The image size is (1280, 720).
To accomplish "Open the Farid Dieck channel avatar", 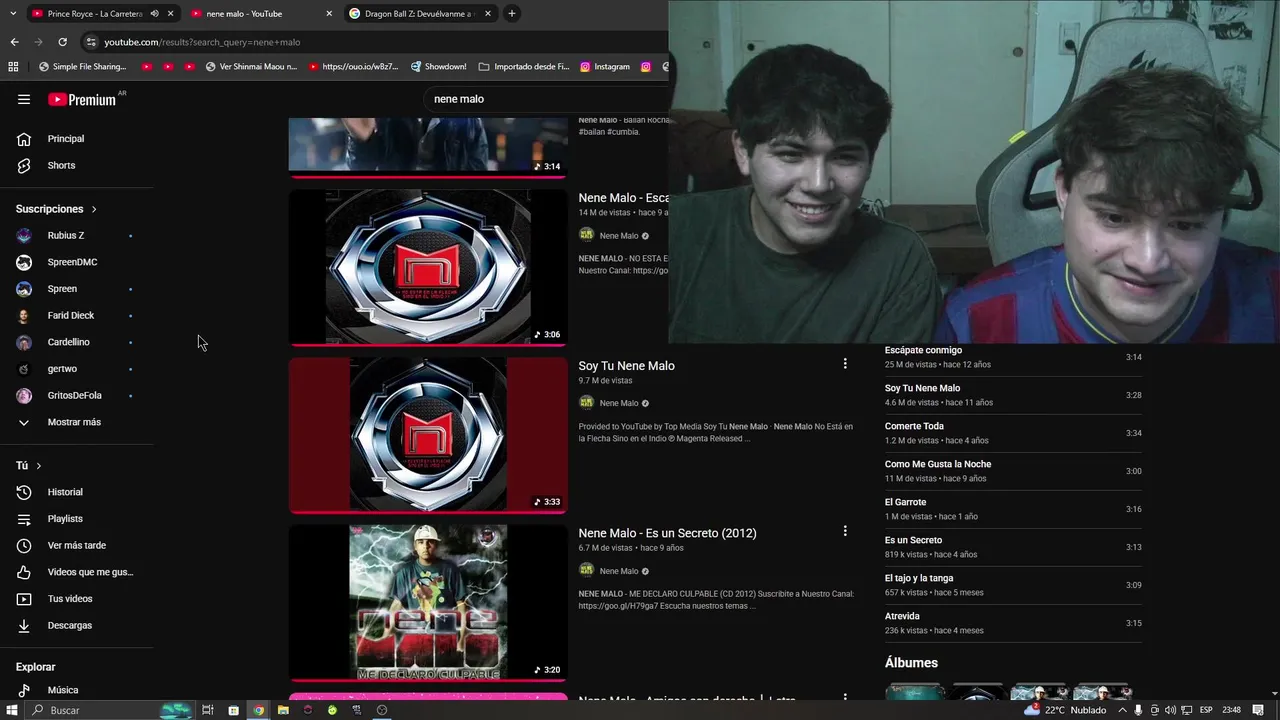I will tap(24, 315).
